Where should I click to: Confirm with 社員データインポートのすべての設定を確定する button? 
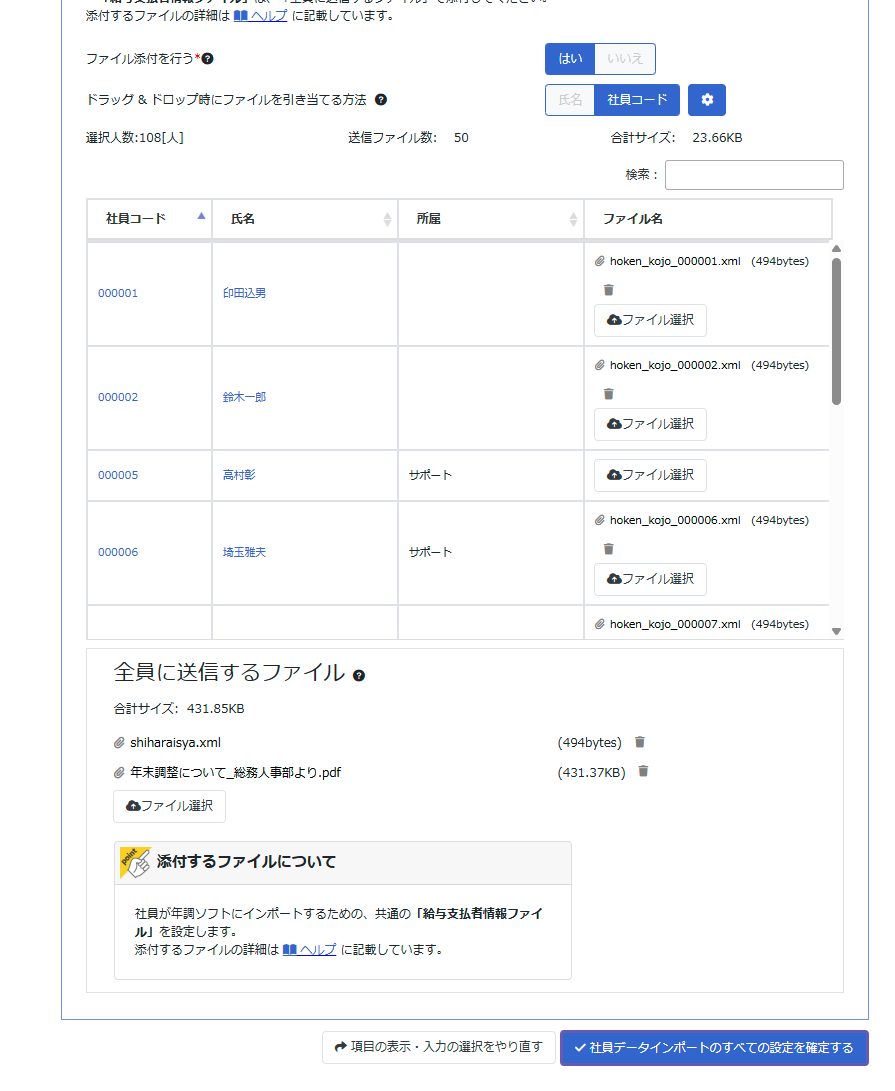point(713,1048)
